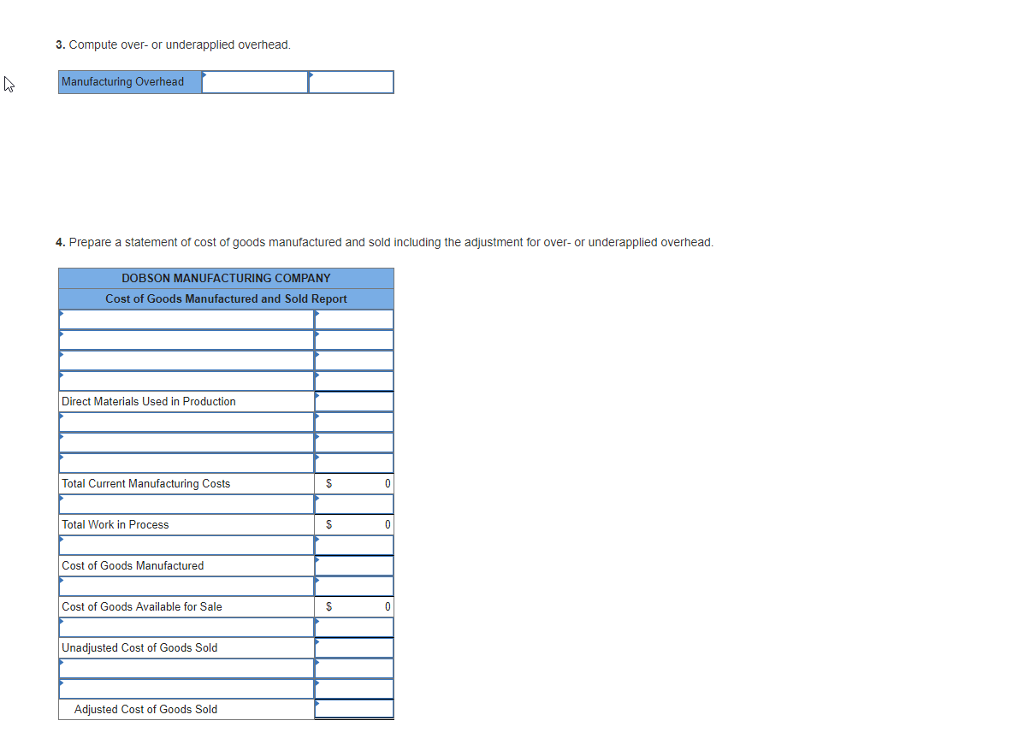The width and height of the screenshot is (1024, 756).
Task: Click the Cost of Goods Available for Sale $0 value
Action: (354, 607)
